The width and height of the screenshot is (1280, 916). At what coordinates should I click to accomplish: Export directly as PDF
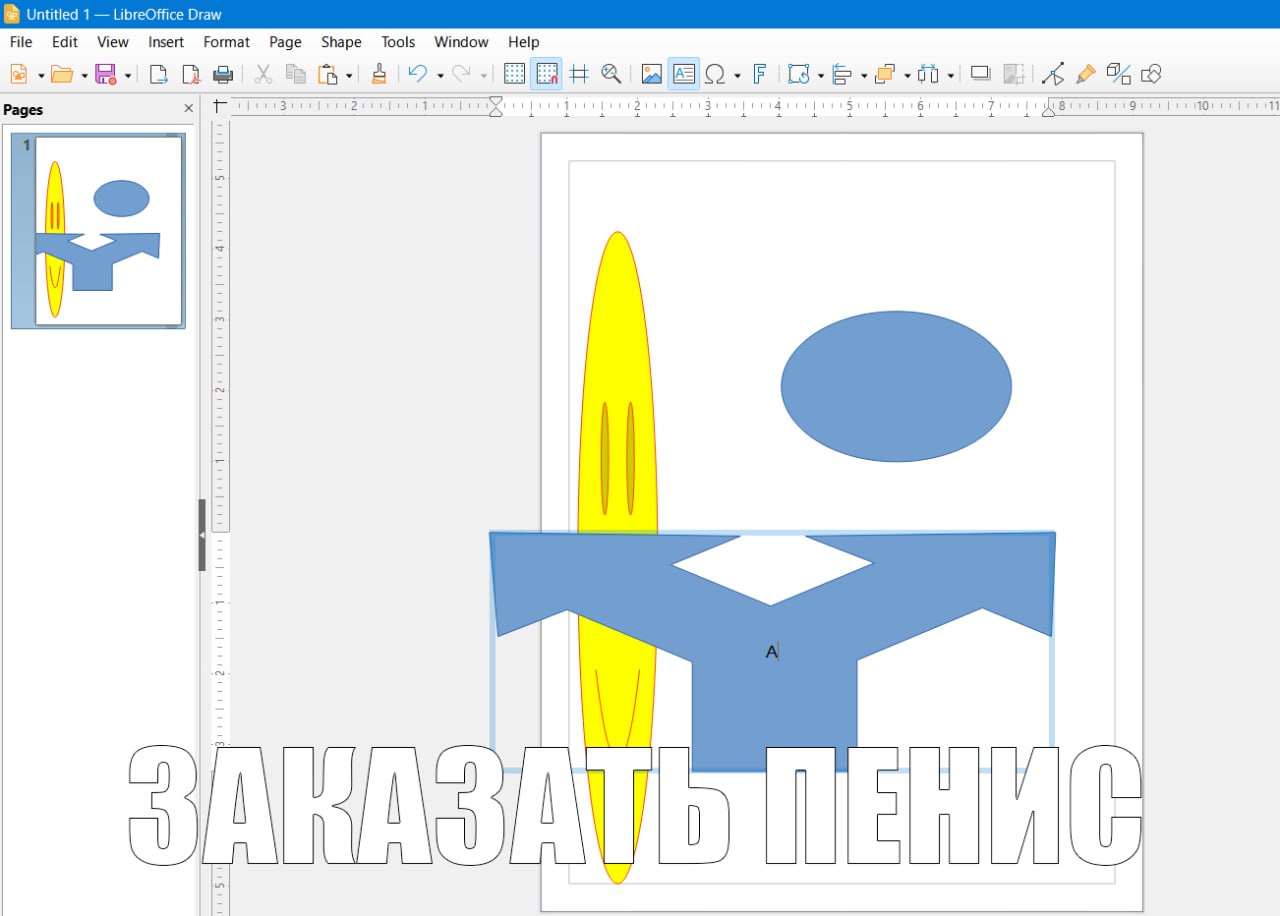(191, 74)
